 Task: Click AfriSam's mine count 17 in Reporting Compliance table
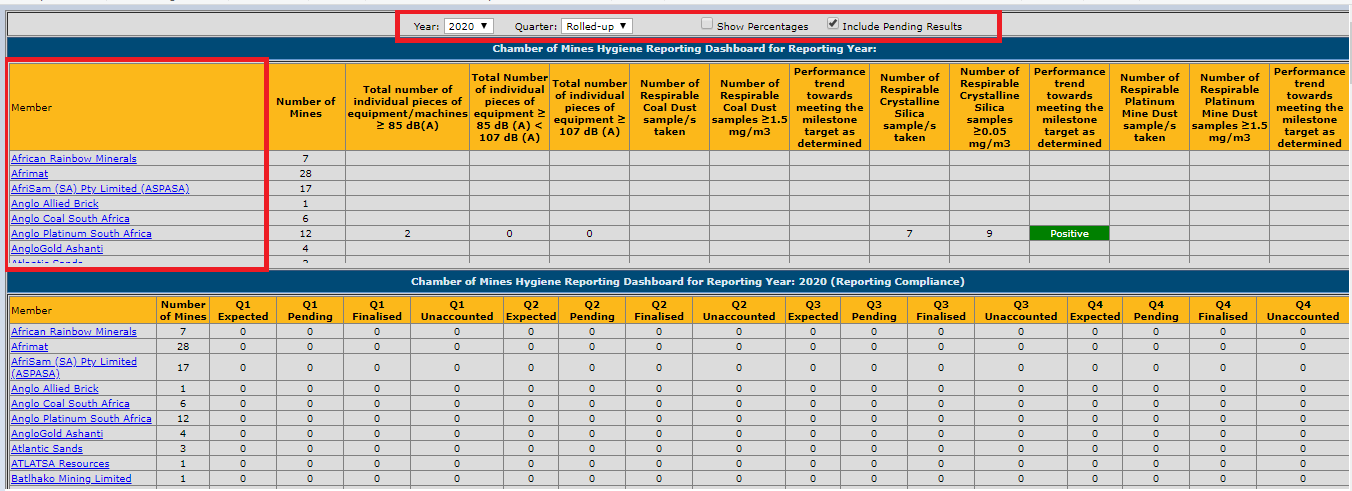(x=183, y=367)
